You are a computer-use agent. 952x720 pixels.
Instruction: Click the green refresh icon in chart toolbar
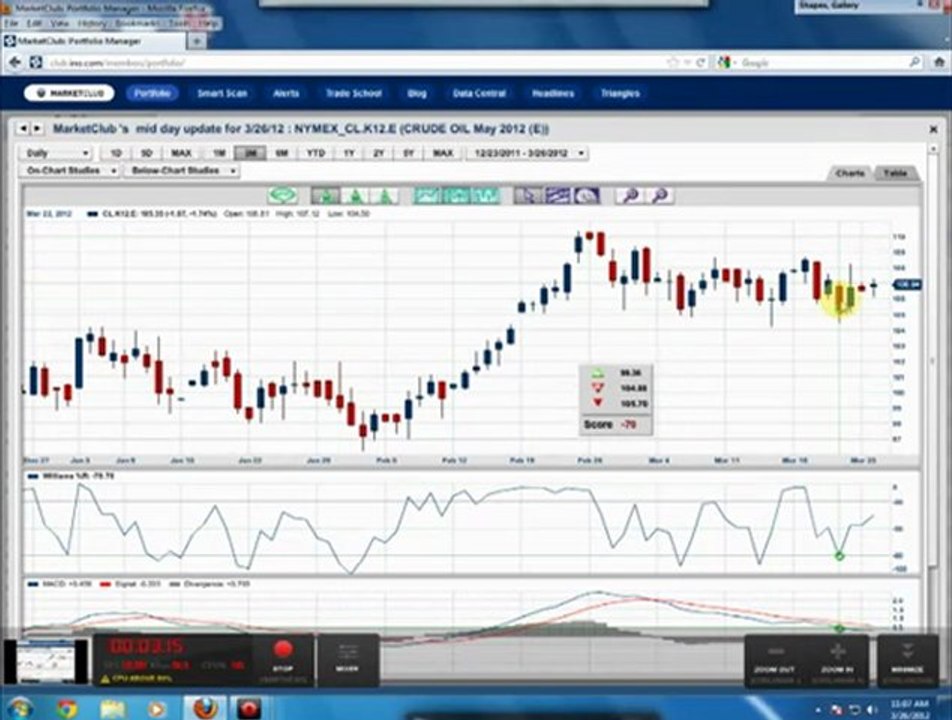pyautogui.click(x=283, y=195)
